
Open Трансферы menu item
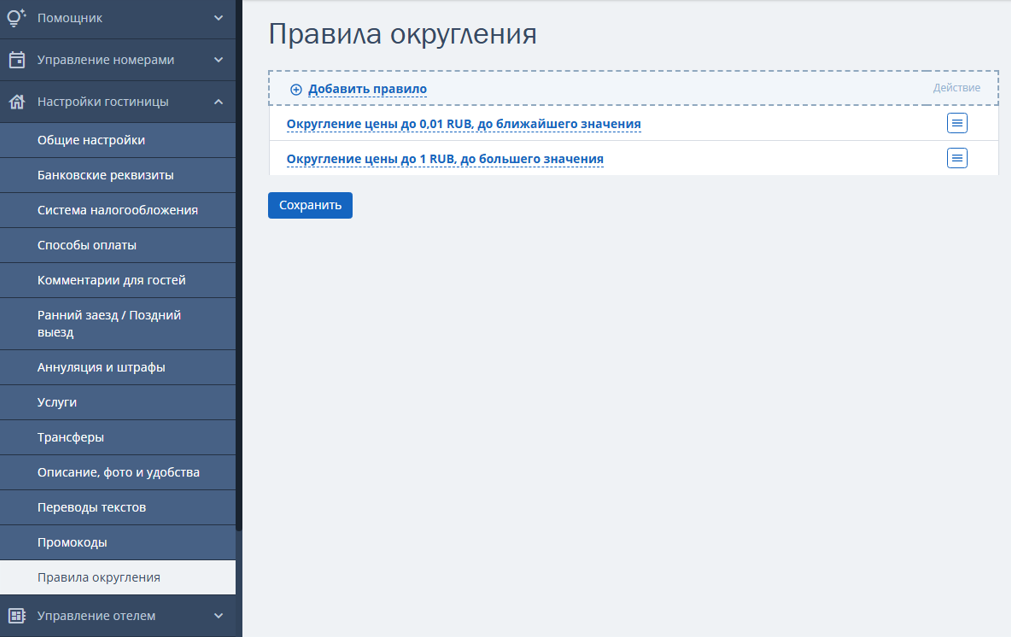[117, 437]
